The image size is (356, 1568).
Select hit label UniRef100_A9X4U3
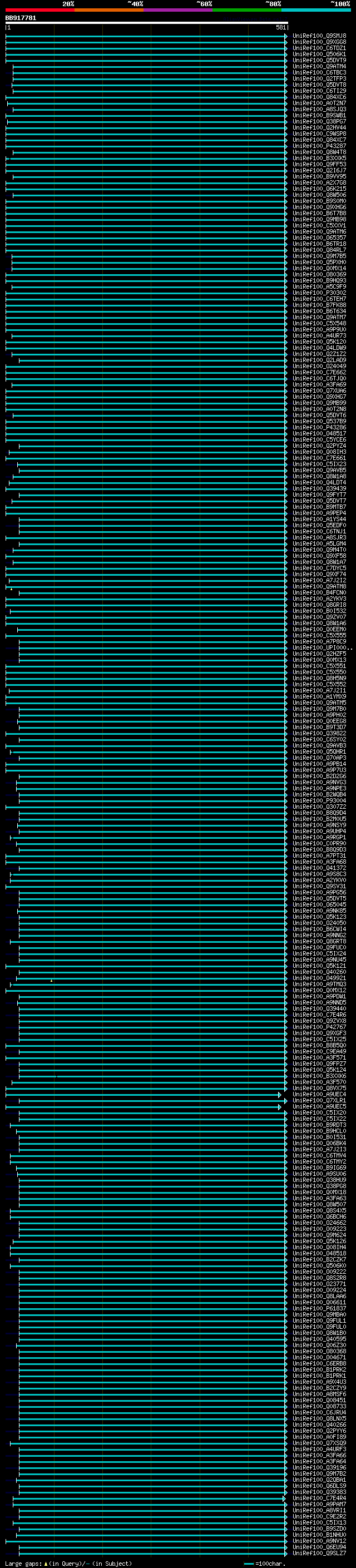pos(319,1382)
